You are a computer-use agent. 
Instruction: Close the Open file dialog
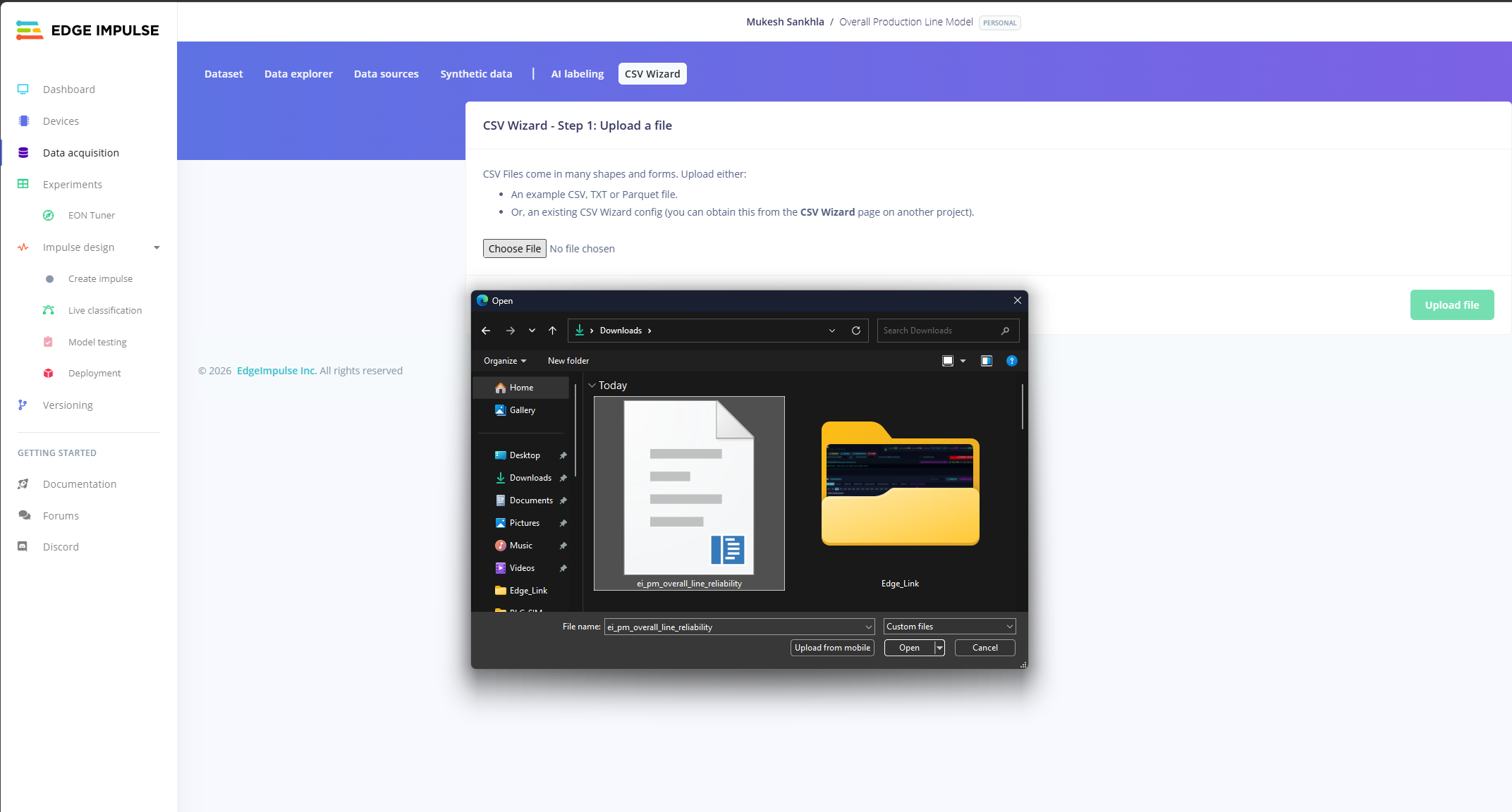[x=1018, y=300]
